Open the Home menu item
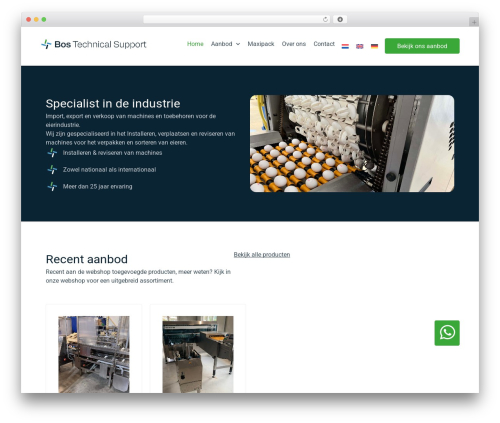This screenshot has width=500, height=423. (195, 44)
